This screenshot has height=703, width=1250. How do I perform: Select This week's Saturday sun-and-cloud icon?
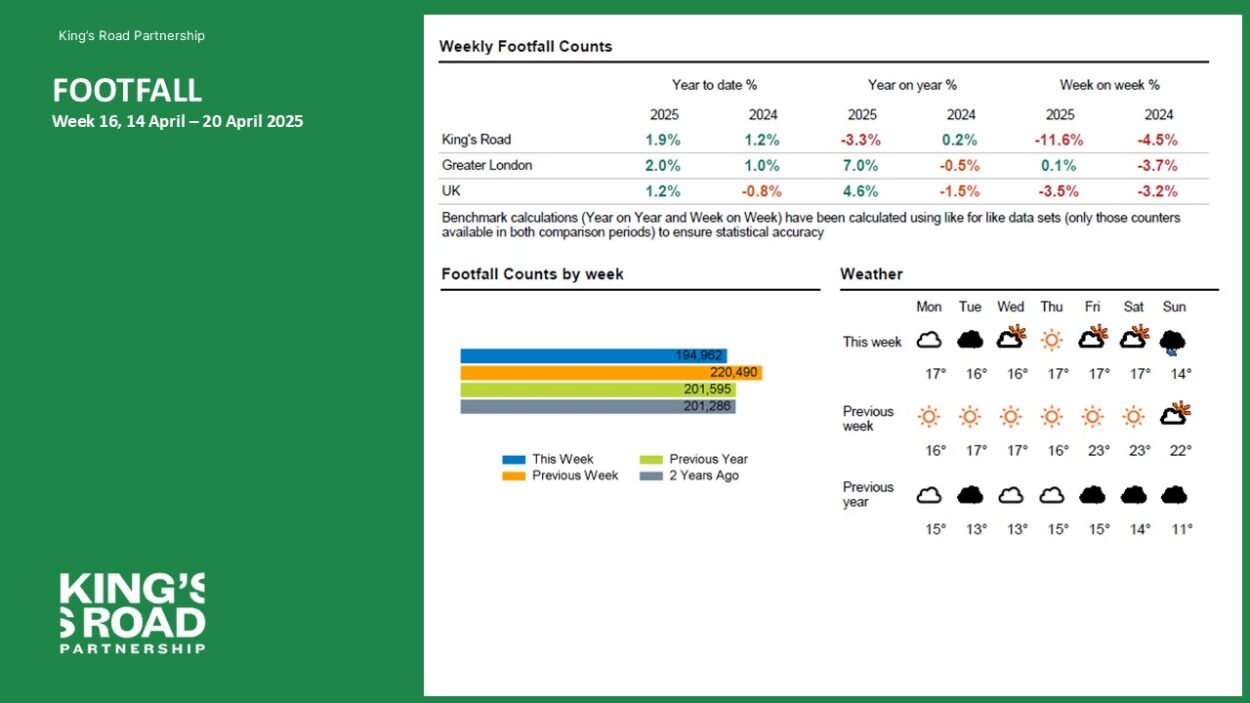coord(1134,337)
